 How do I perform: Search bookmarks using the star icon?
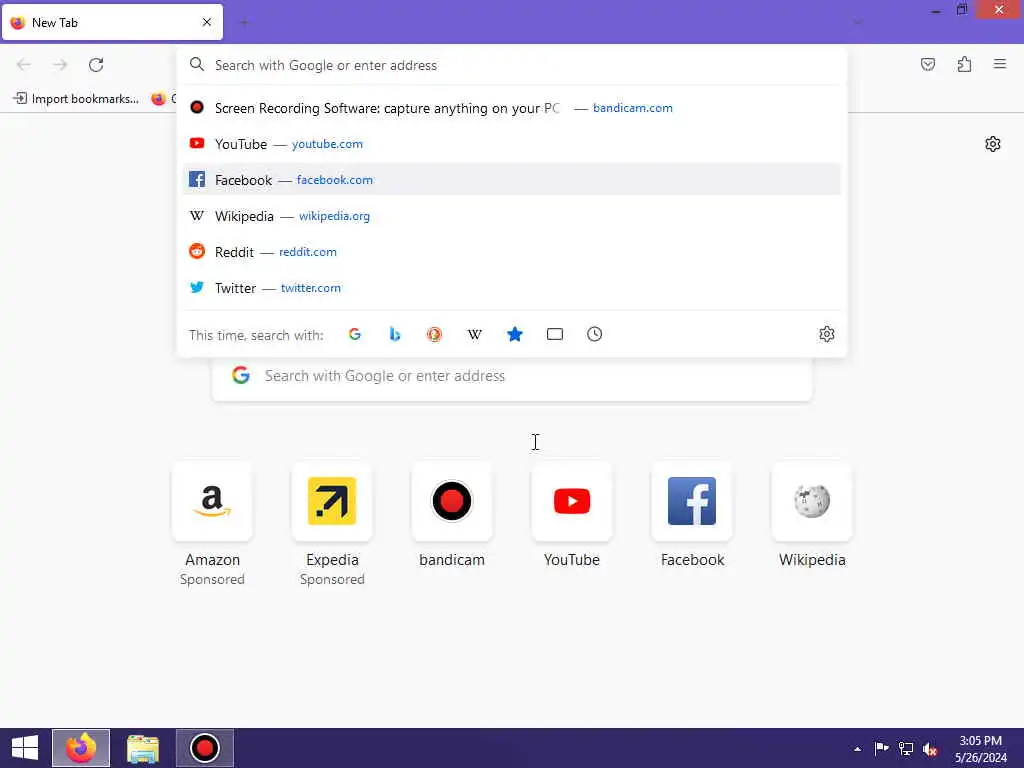(x=515, y=334)
